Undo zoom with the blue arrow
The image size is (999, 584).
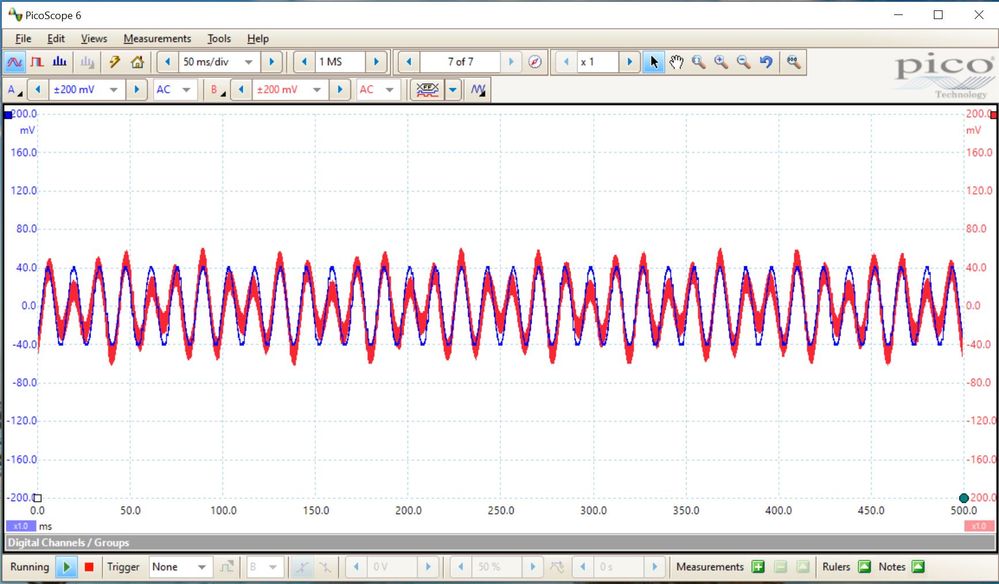point(766,62)
